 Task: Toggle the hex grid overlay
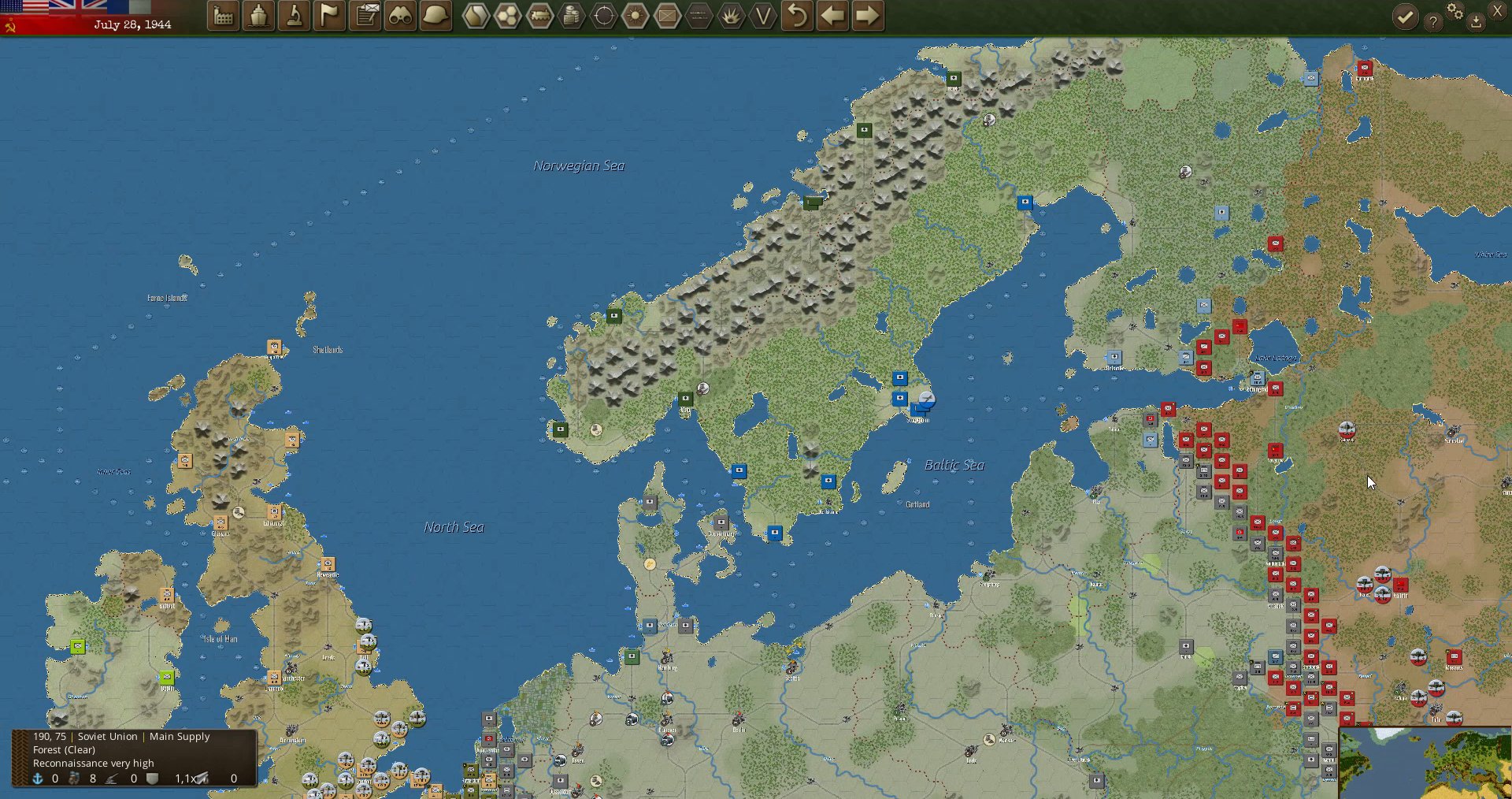tap(508, 16)
